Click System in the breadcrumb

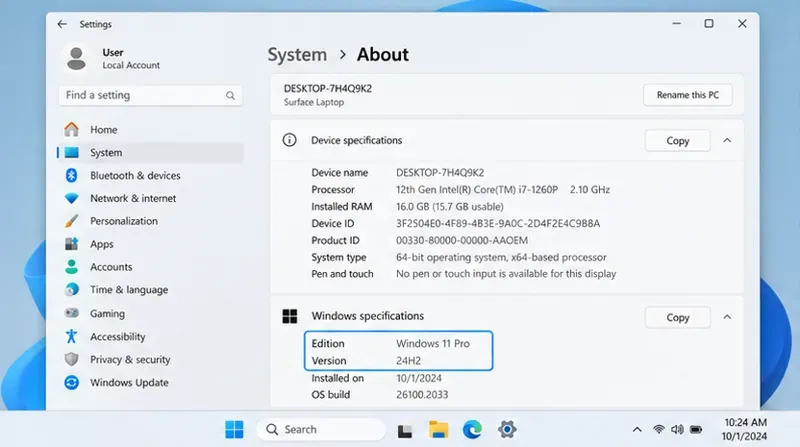297,55
